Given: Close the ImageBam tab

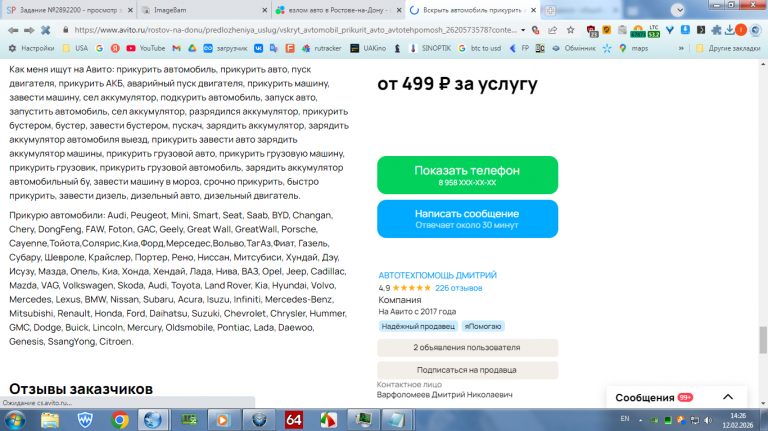Looking at the screenshot, I should (x=264, y=10).
